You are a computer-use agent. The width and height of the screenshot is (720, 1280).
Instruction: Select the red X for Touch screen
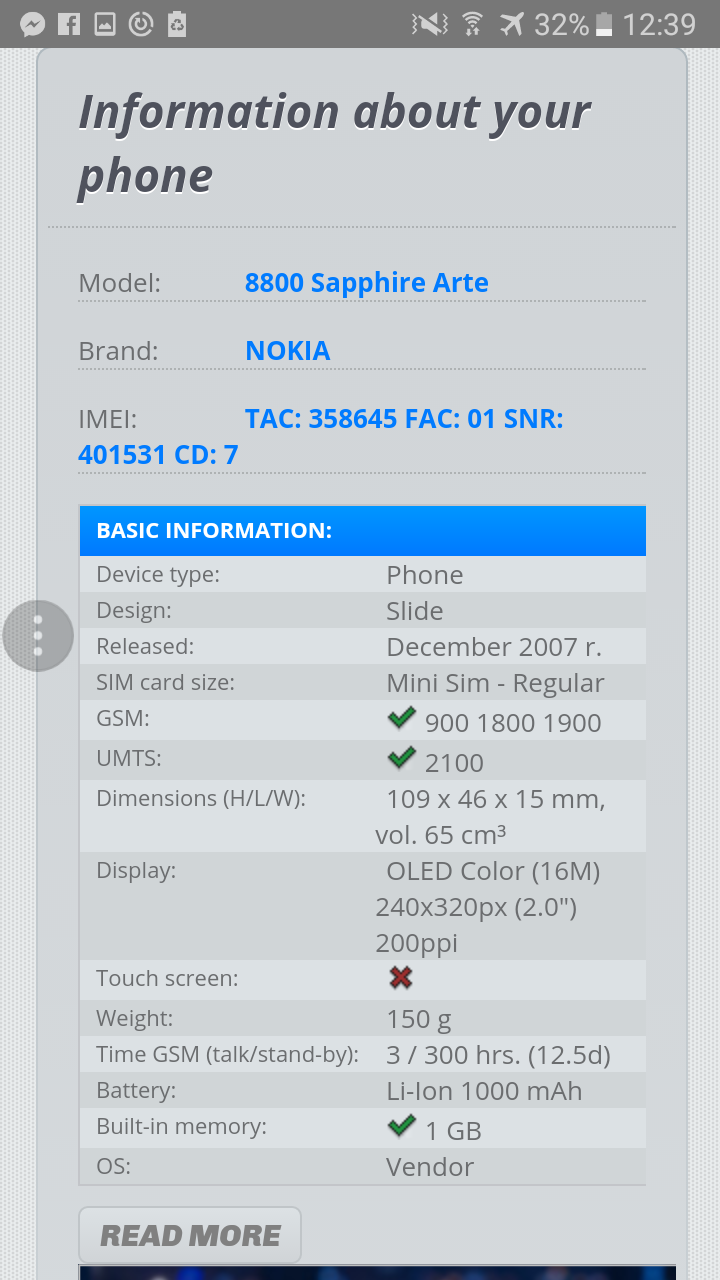[400, 978]
